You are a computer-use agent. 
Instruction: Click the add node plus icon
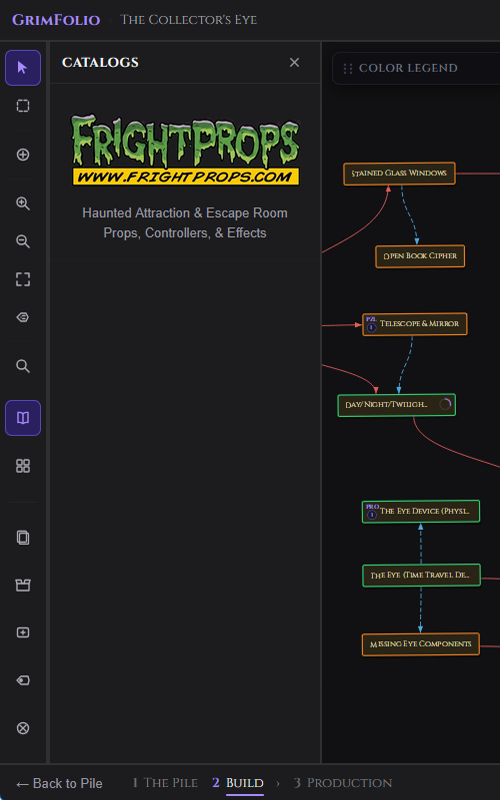(x=23, y=155)
